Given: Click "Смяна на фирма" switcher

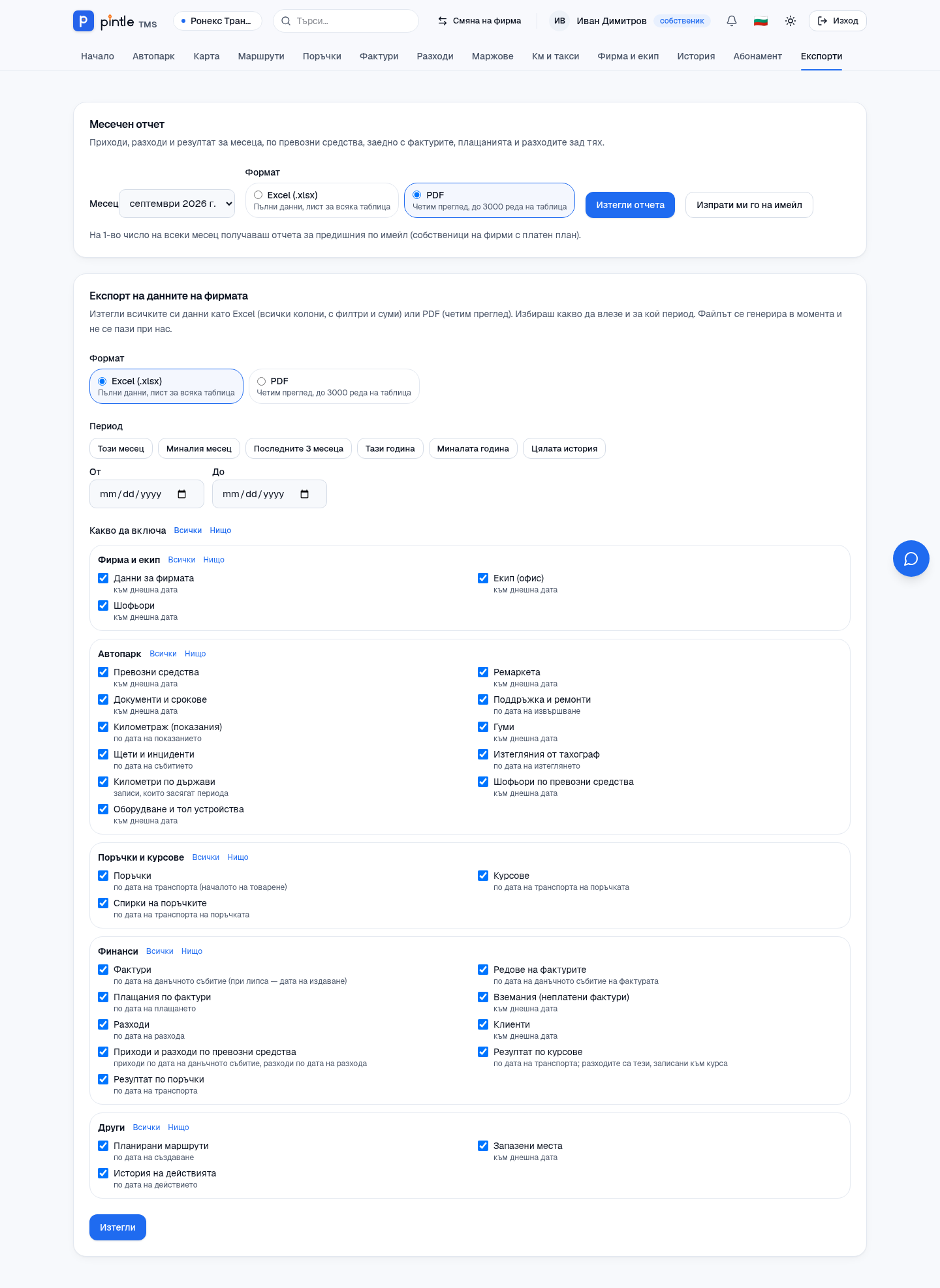Looking at the screenshot, I should [x=479, y=21].
